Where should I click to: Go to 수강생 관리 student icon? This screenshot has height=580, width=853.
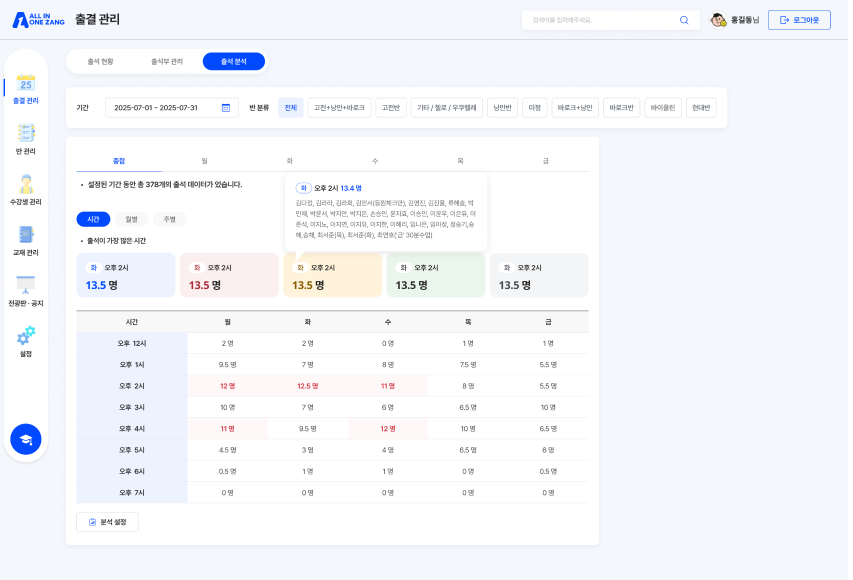coord(26,184)
